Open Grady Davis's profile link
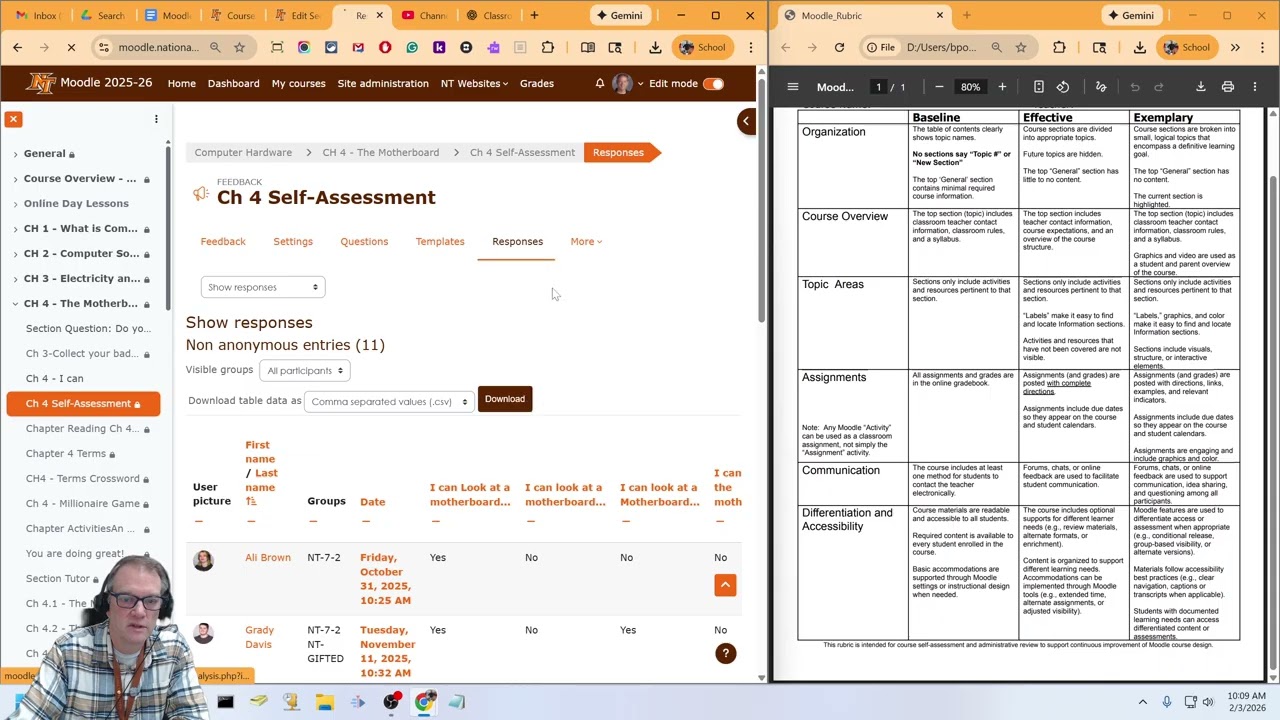This screenshot has height=720, width=1280. pos(259,637)
